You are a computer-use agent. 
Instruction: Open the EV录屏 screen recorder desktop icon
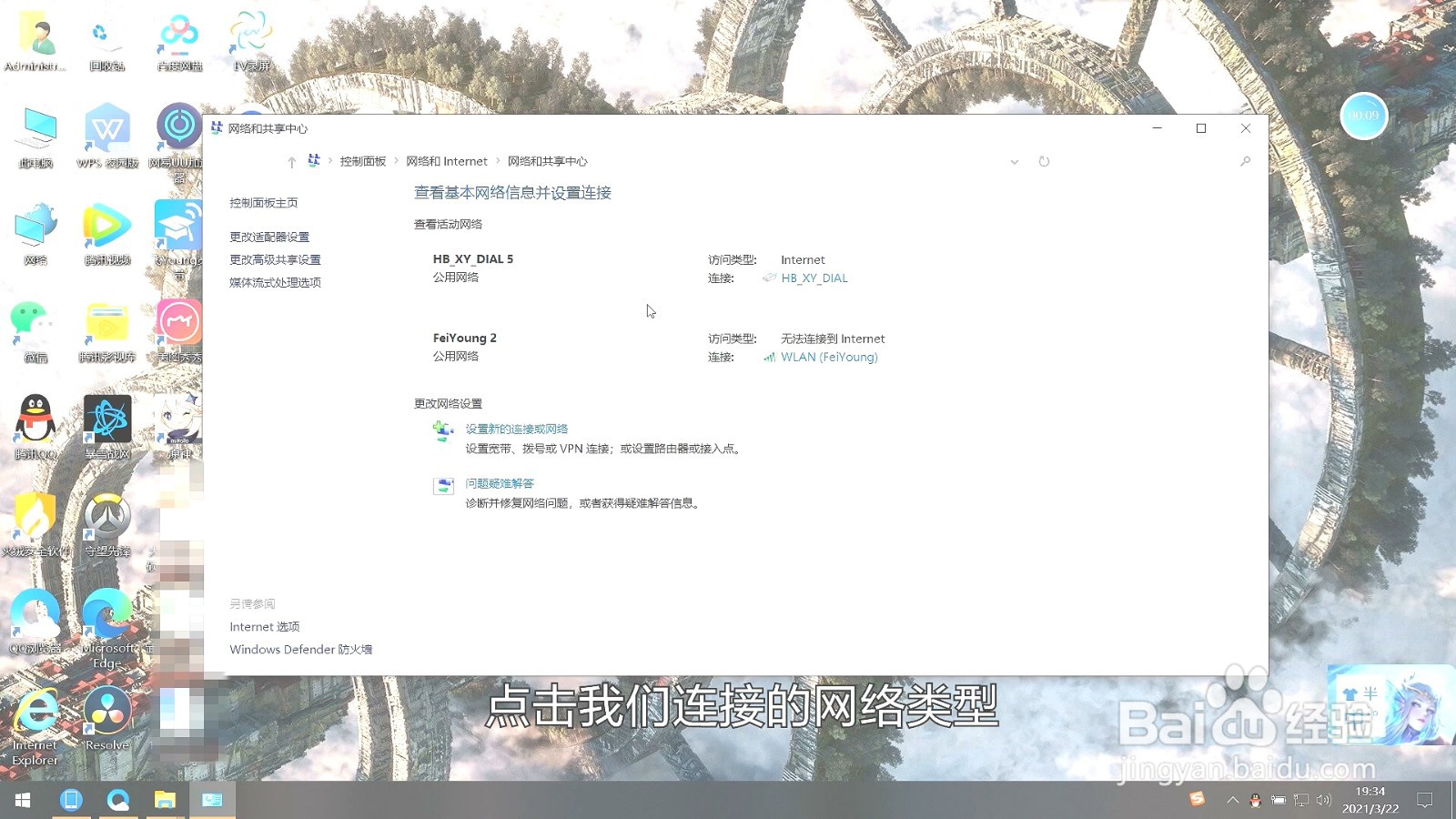(251, 42)
